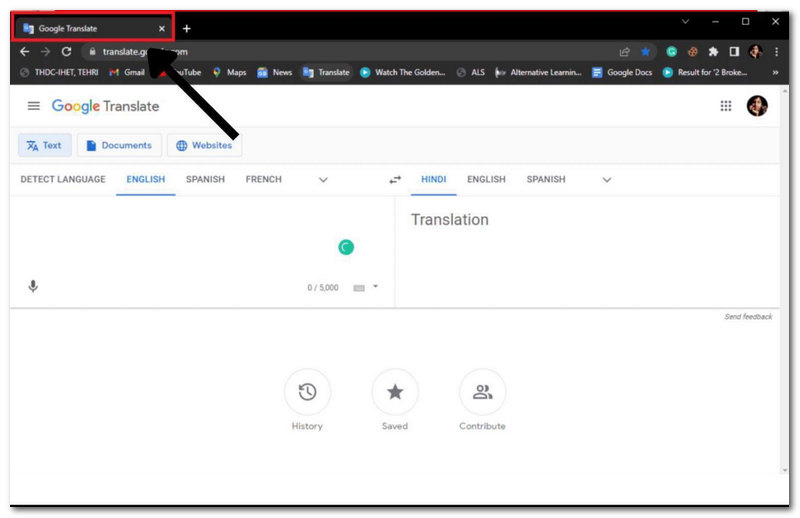Expand more target languages
Image resolution: width=800 pixels, height=518 pixels.
(607, 180)
